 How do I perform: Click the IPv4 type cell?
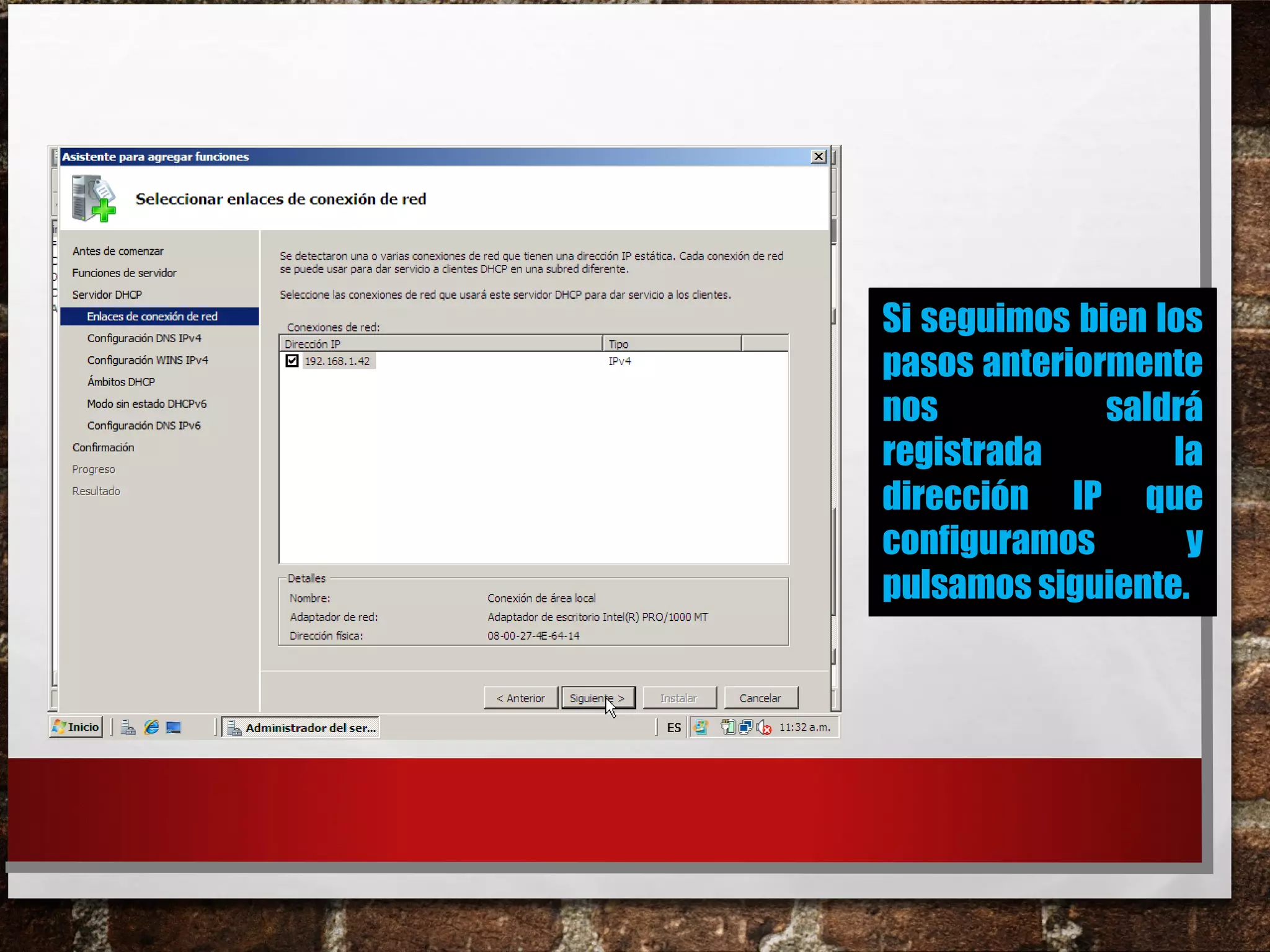click(x=619, y=361)
